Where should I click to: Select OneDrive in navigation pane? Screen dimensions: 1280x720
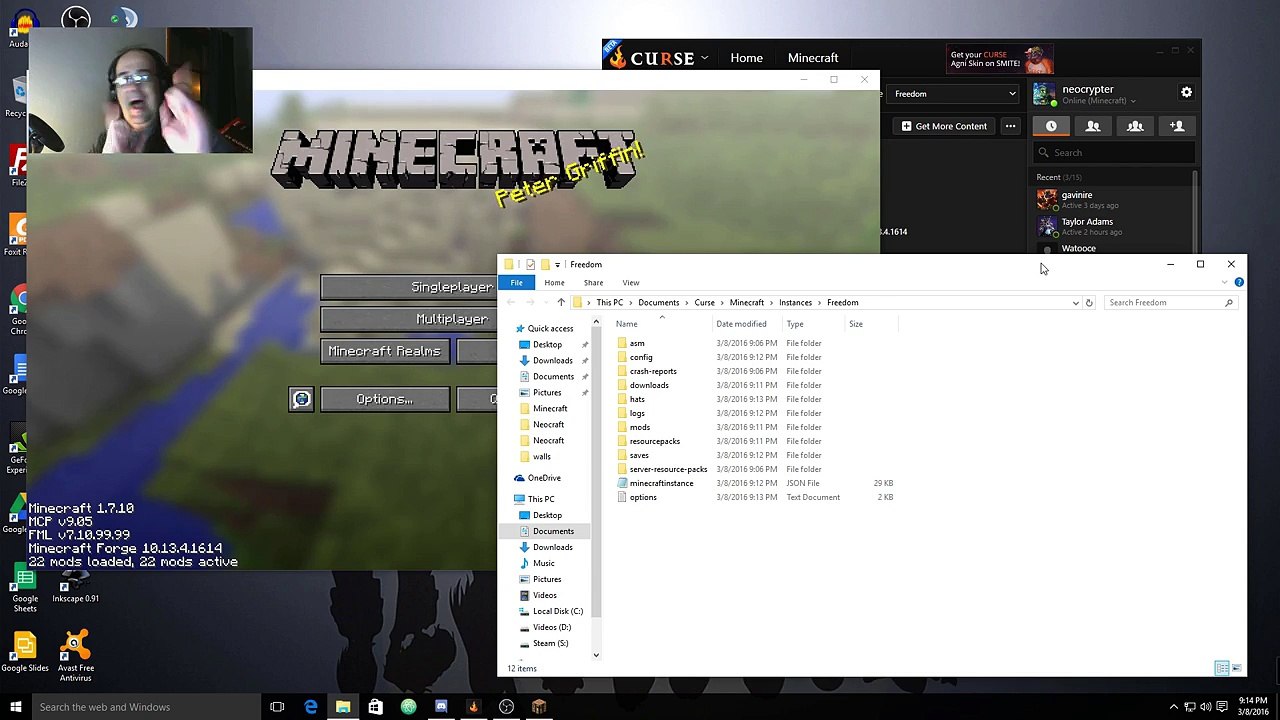tap(544, 478)
